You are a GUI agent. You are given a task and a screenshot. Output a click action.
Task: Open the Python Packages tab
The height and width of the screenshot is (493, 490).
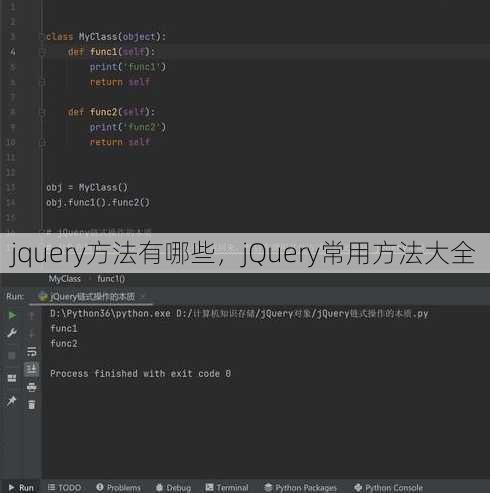coord(300,487)
